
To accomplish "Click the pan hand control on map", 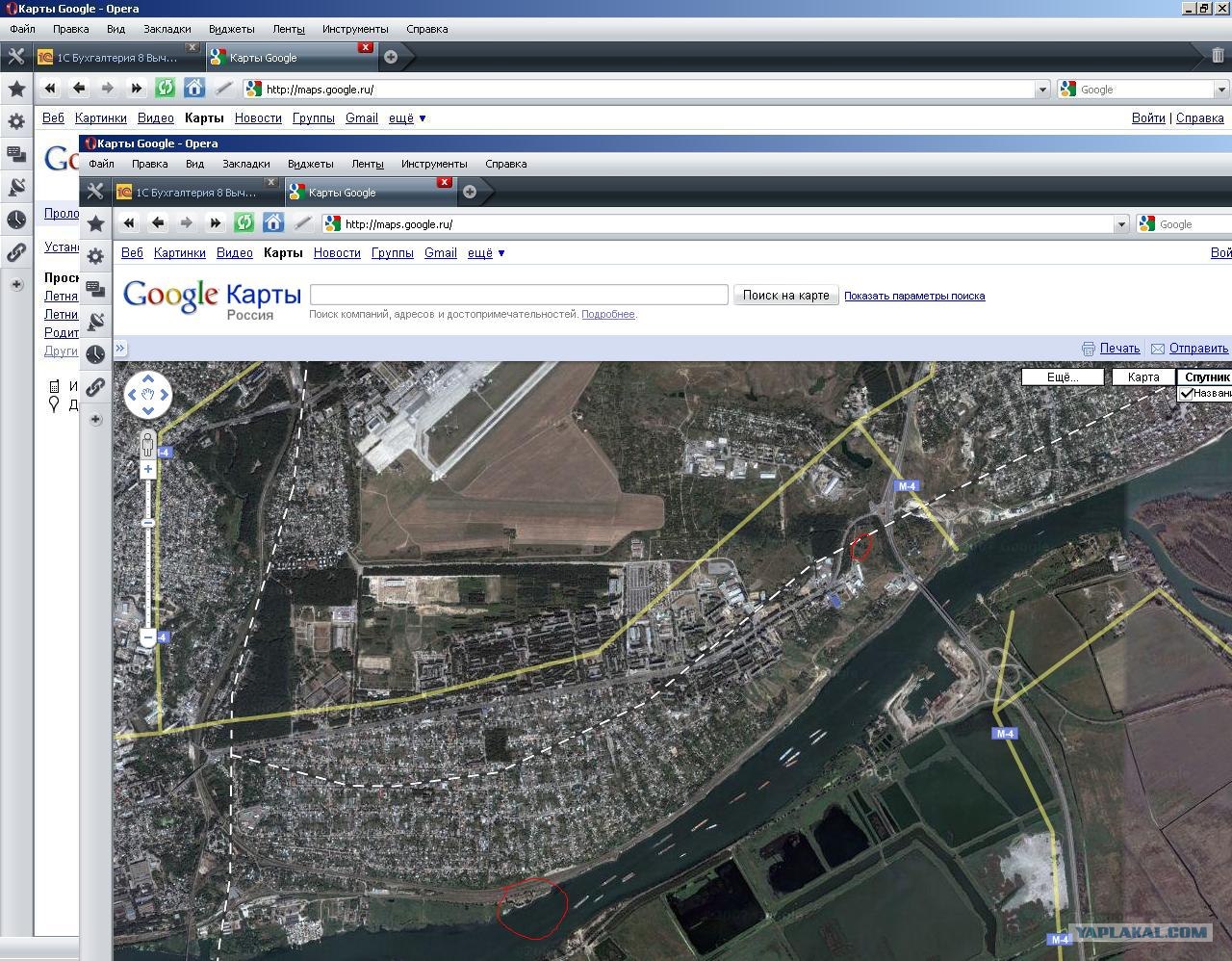I will click(148, 394).
